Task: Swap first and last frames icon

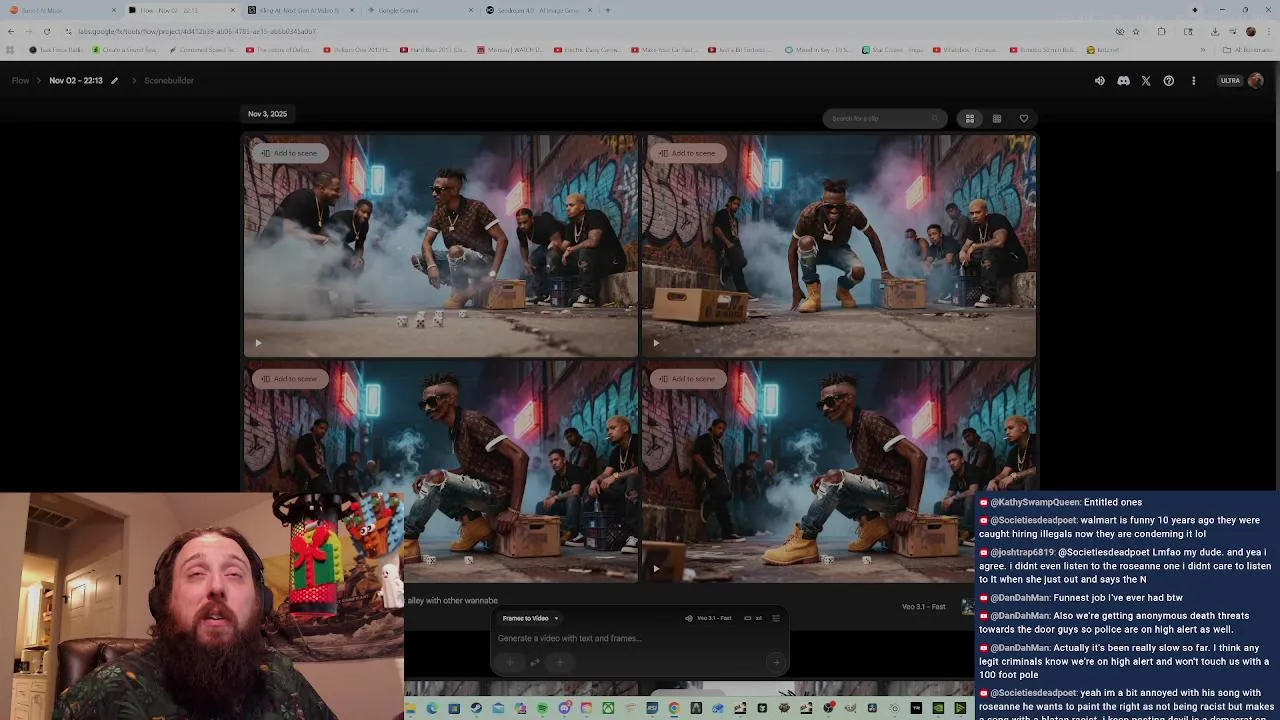Action: [x=535, y=662]
